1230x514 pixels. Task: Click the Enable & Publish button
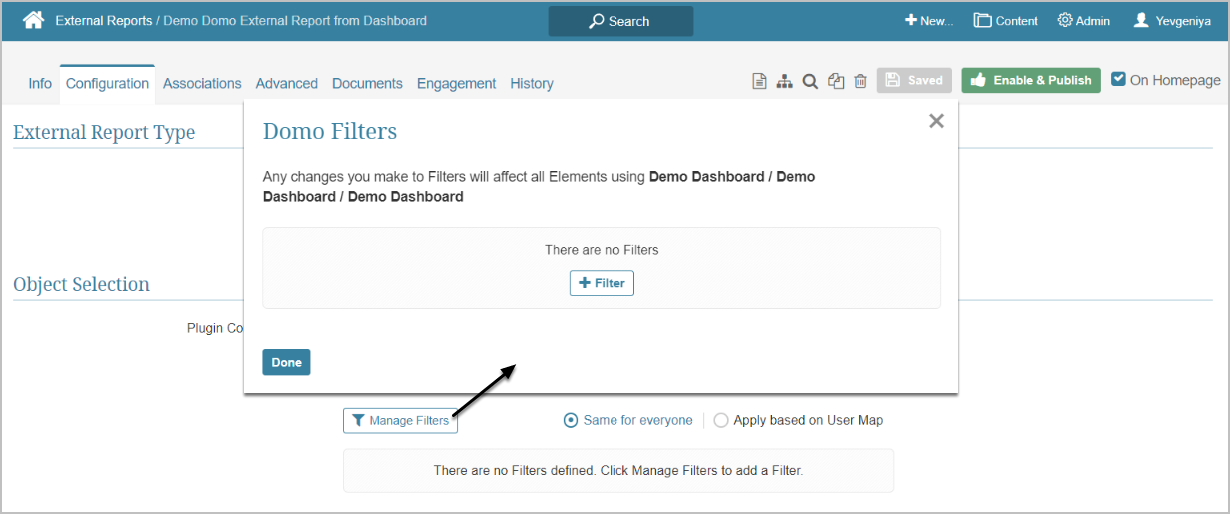point(1031,81)
